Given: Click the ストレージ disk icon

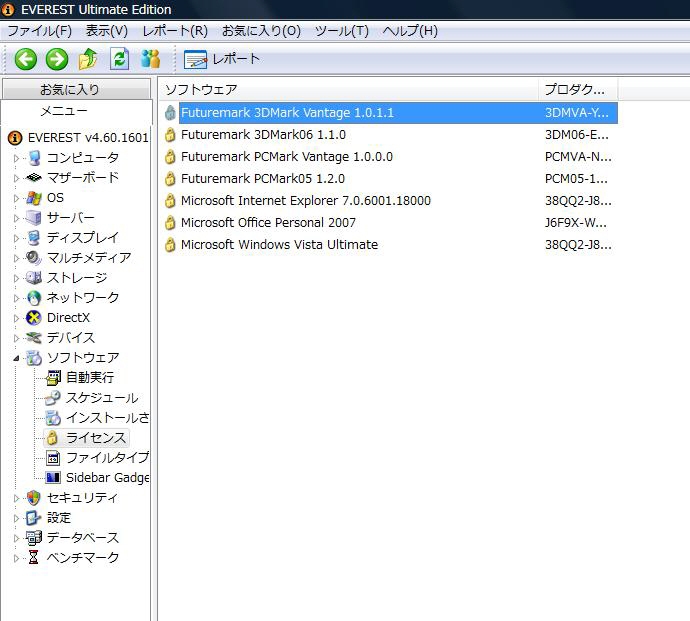Looking at the screenshot, I should (x=34, y=278).
